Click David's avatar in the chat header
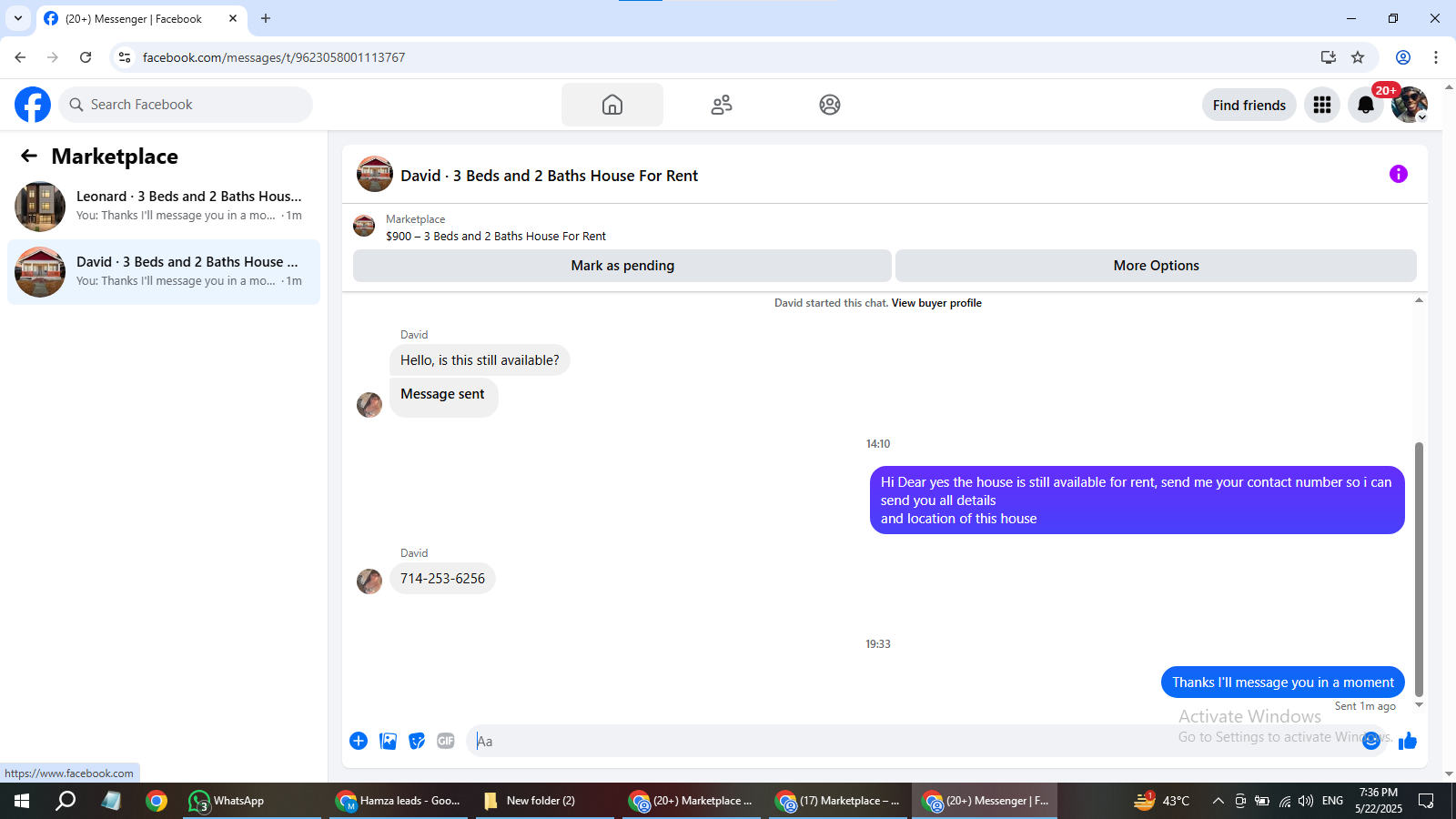The height and width of the screenshot is (819, 1456). (375, 174)
